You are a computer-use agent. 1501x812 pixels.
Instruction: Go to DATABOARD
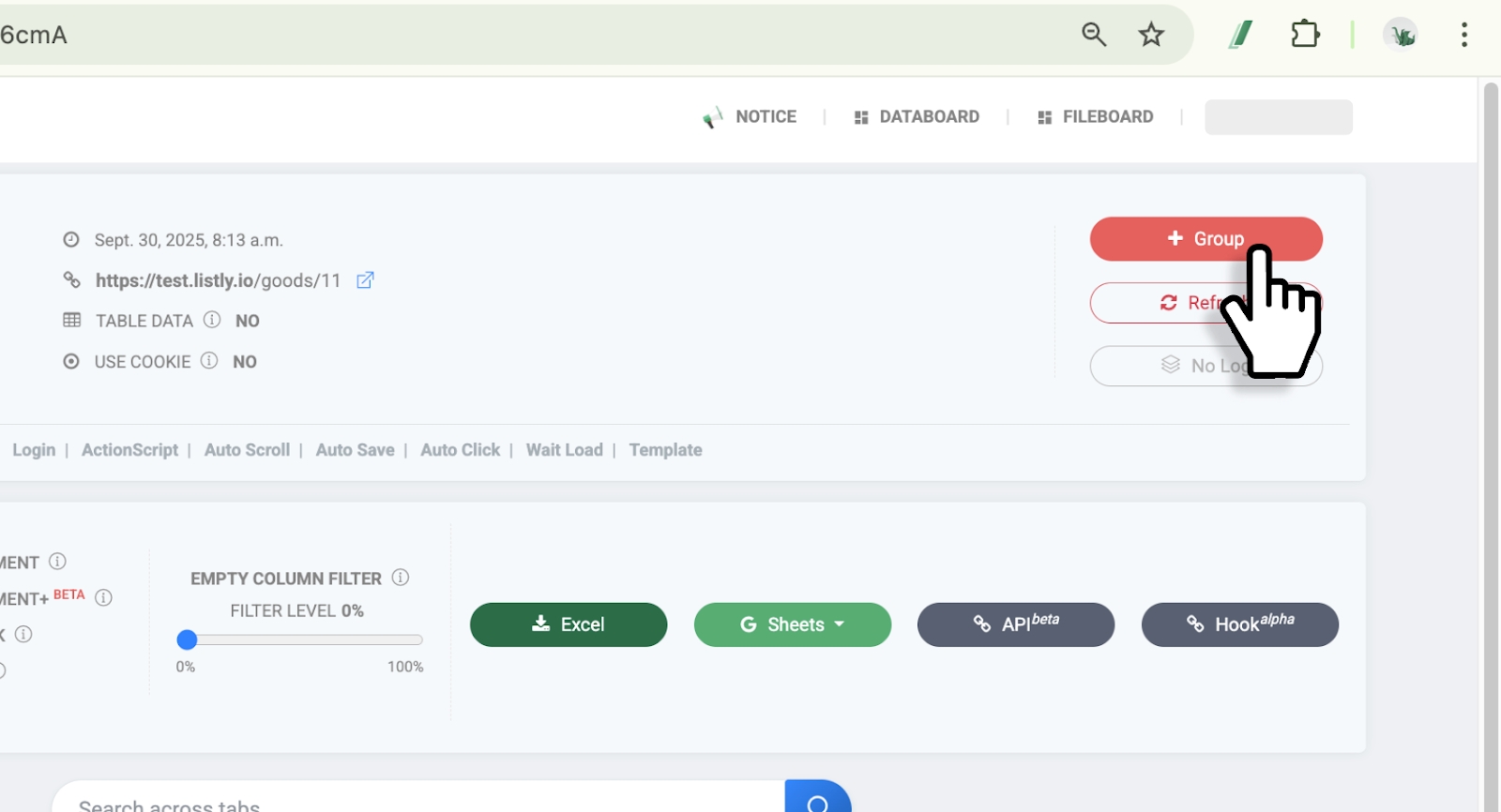click(917, 117)
